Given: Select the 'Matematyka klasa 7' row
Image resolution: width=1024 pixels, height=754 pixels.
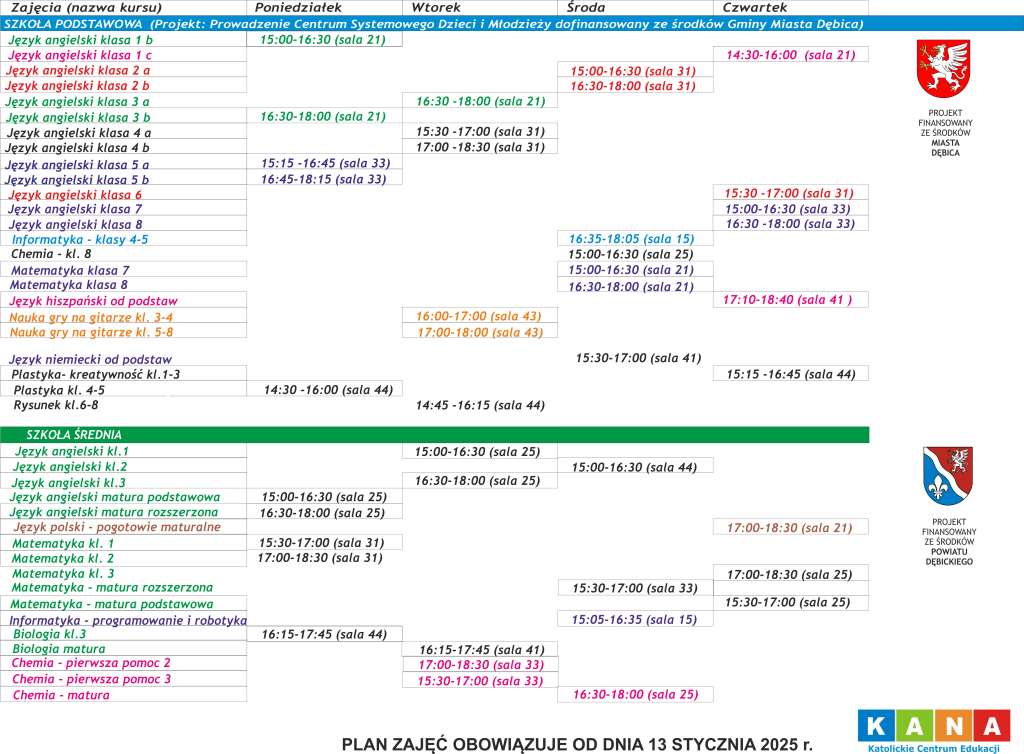Looking at the screenshot, I should (71, 270).
